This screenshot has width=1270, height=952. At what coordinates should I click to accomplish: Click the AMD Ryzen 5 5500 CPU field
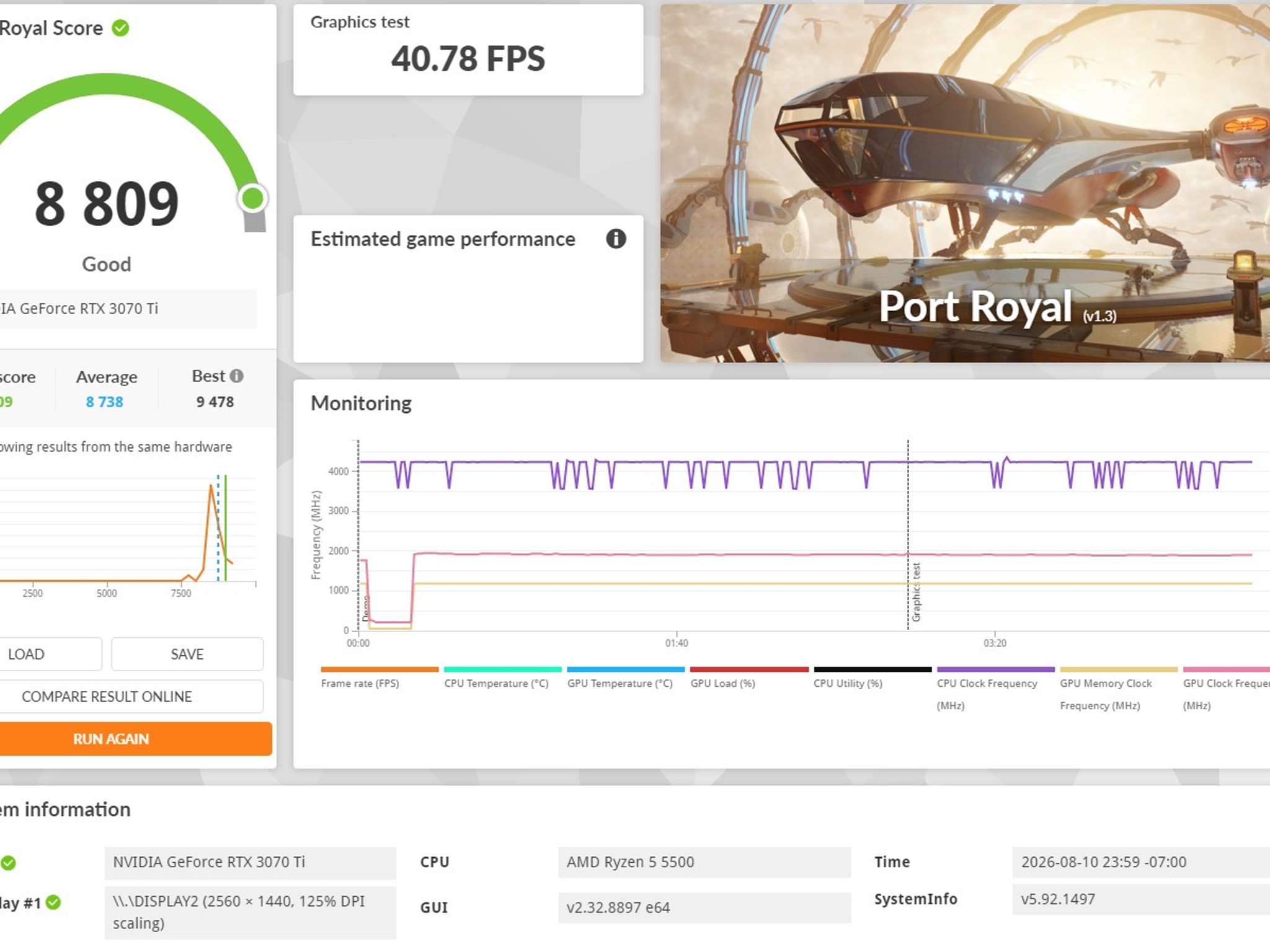[704, 862]
